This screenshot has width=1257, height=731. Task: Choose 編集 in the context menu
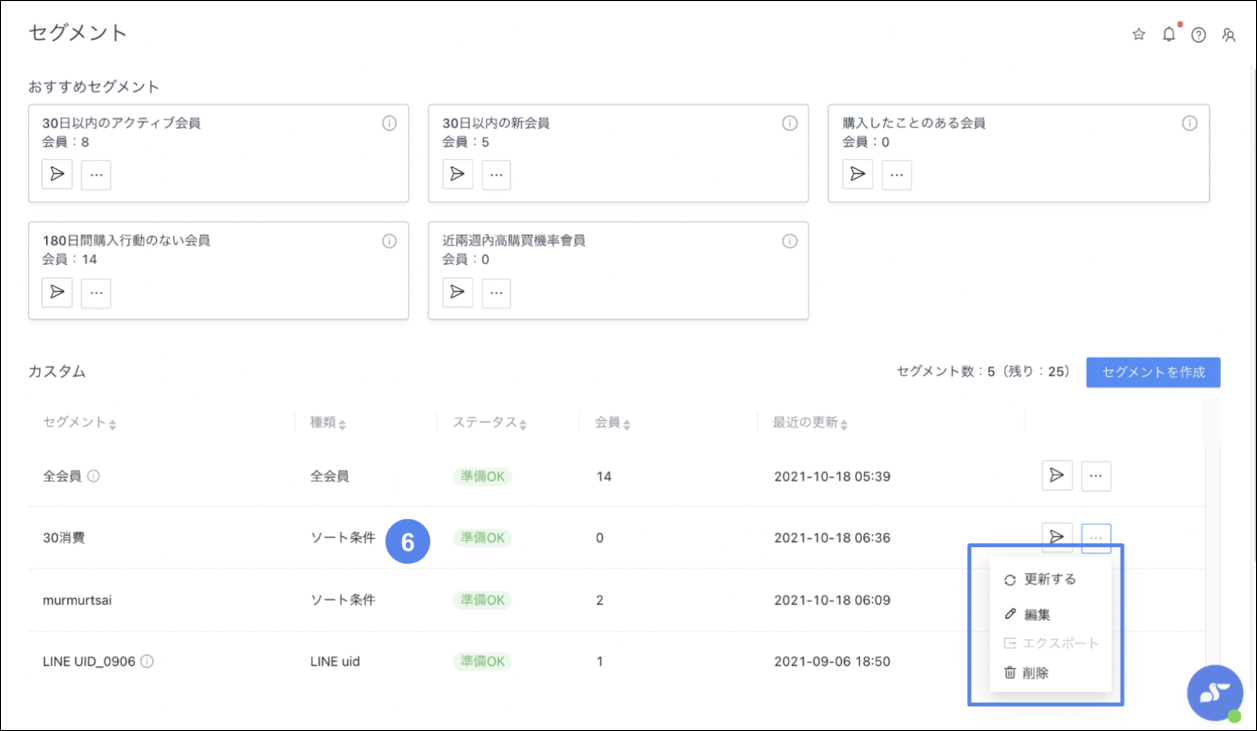(1036, 614)
